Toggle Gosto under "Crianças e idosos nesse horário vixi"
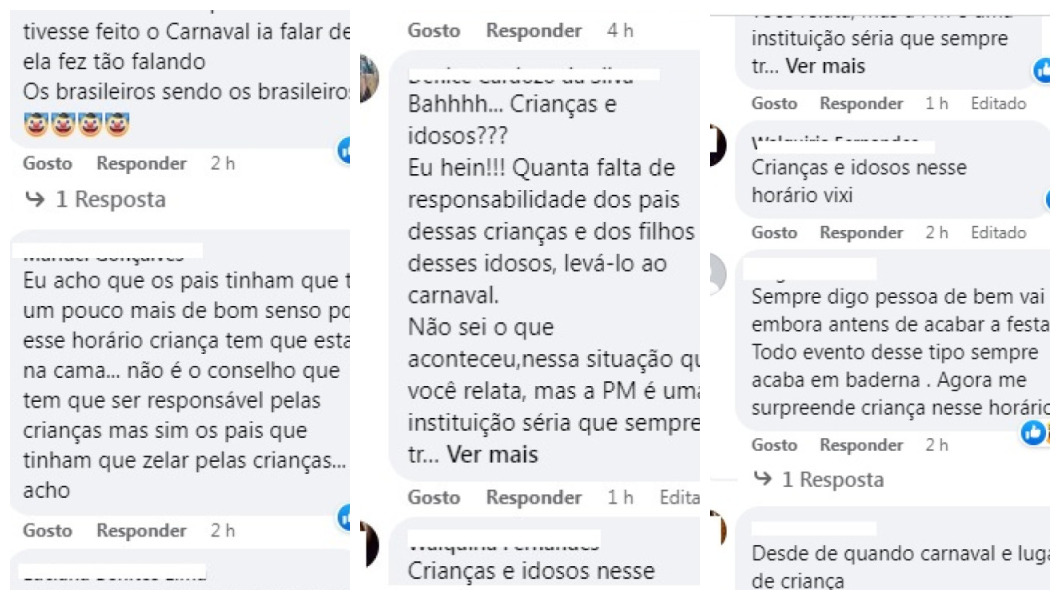The image size is (1060, 600). (774, 233)
